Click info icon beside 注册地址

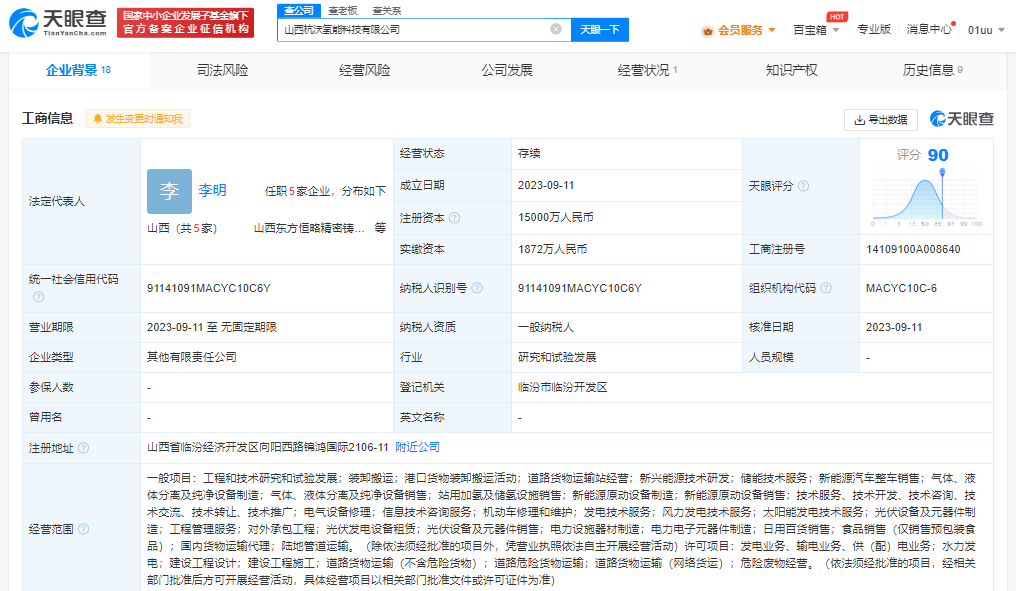coord(84,448)
